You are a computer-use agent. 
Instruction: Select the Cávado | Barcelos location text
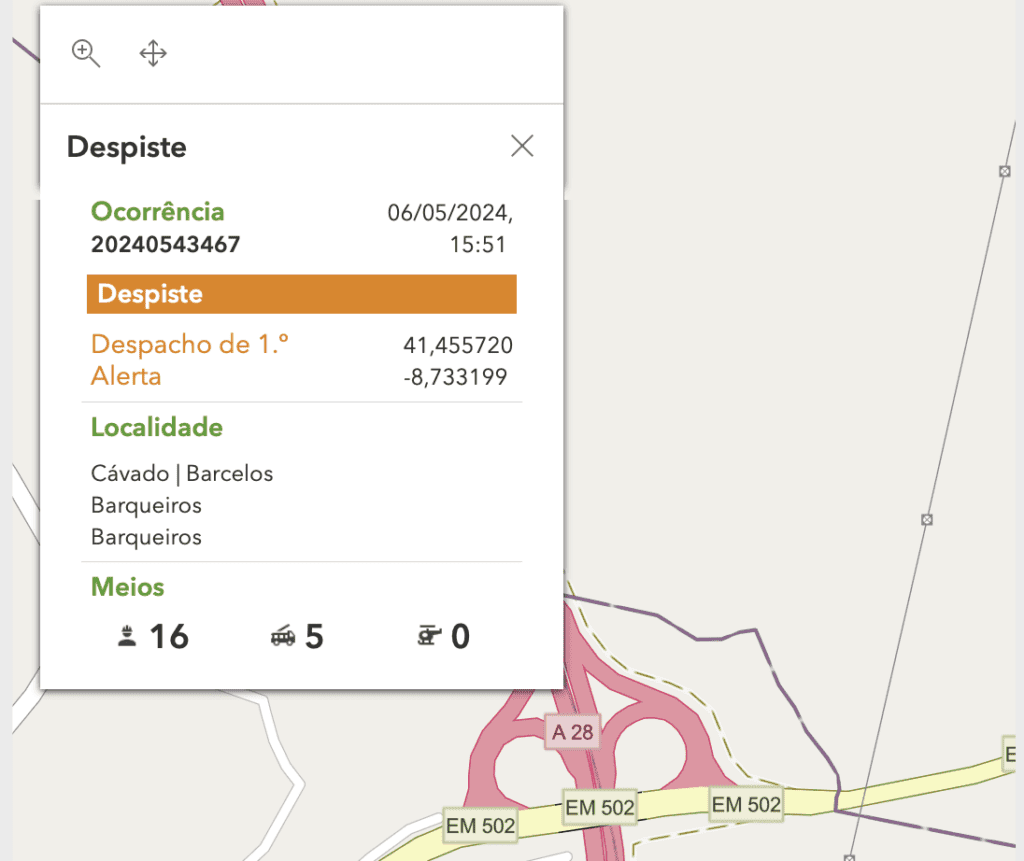[182, 473]
